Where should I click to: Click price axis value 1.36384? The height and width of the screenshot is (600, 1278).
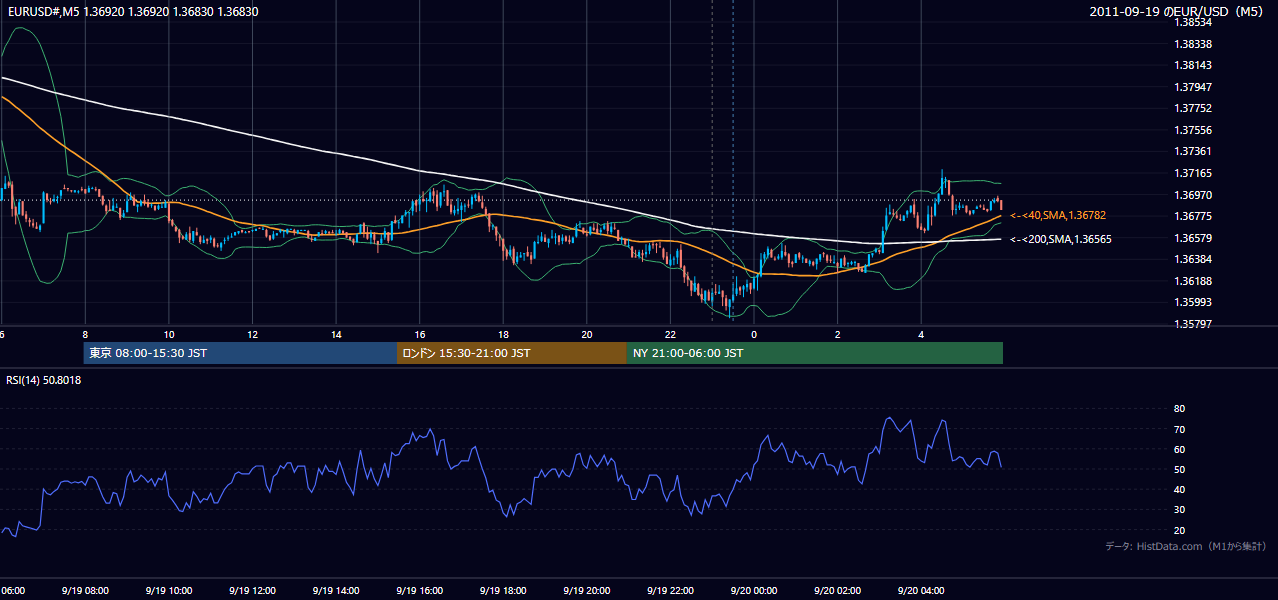coord(1192,259)
